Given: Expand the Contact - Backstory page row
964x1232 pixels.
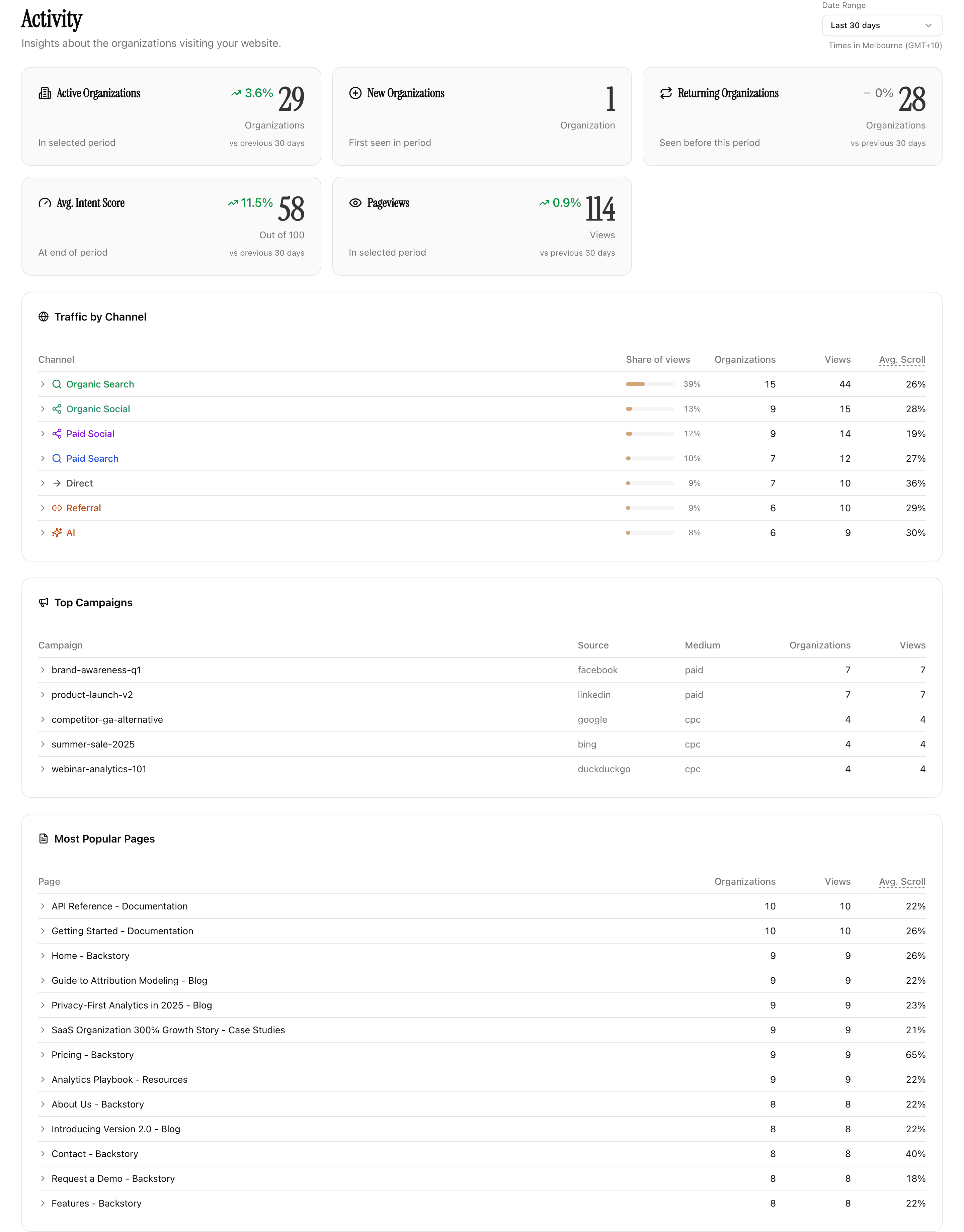Looking at the screenshot, I should [x=42, y=1154].
